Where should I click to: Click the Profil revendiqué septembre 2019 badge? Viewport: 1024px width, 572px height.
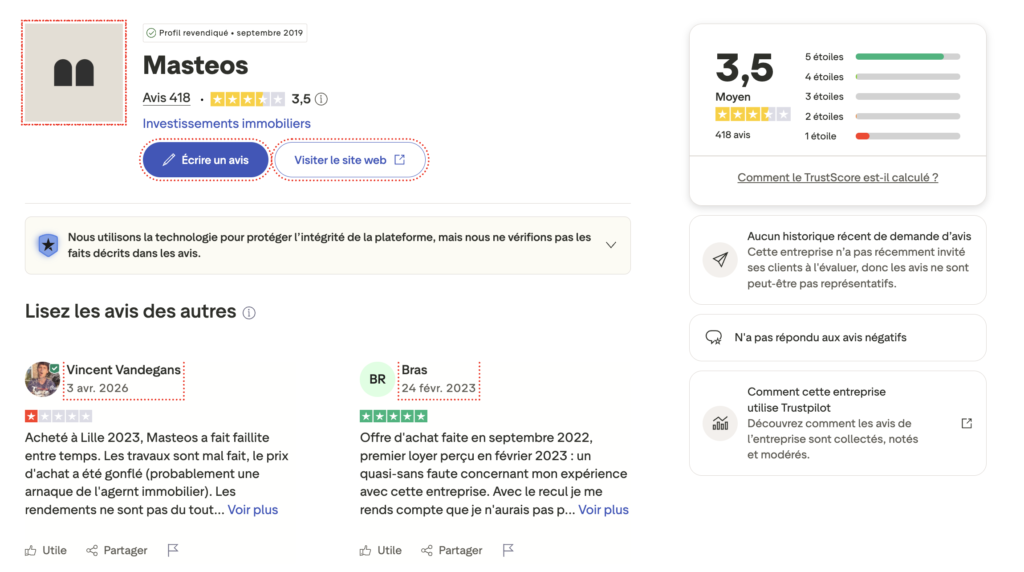coord(225,33)
